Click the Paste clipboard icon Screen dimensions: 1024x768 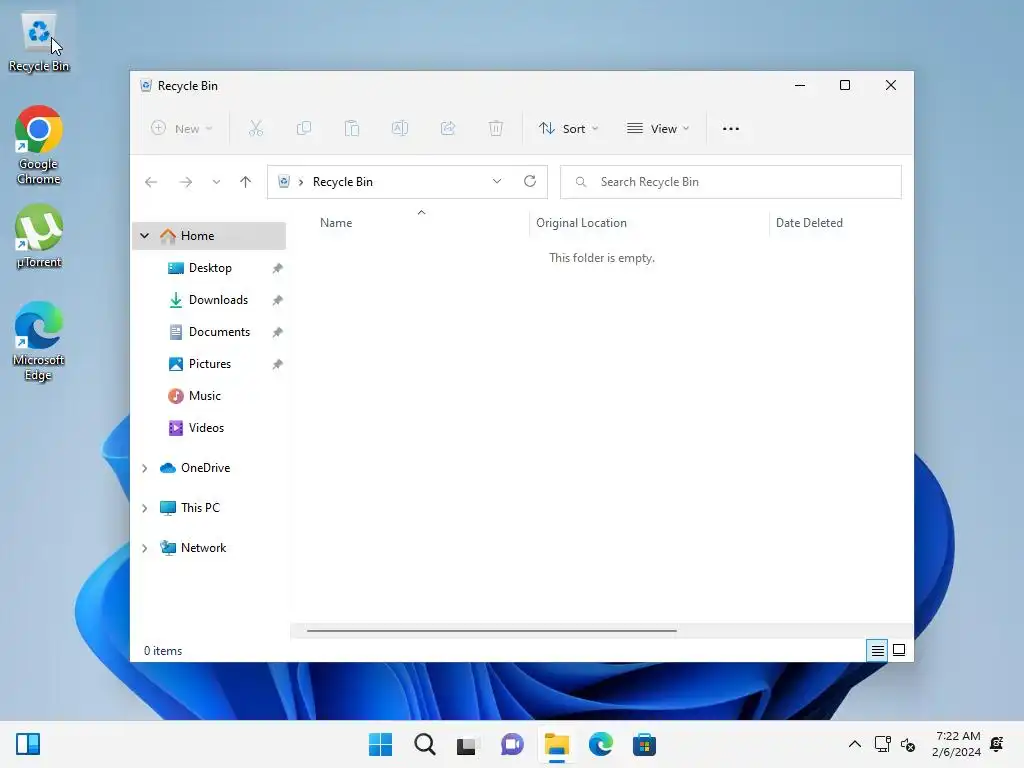[352, 129]
